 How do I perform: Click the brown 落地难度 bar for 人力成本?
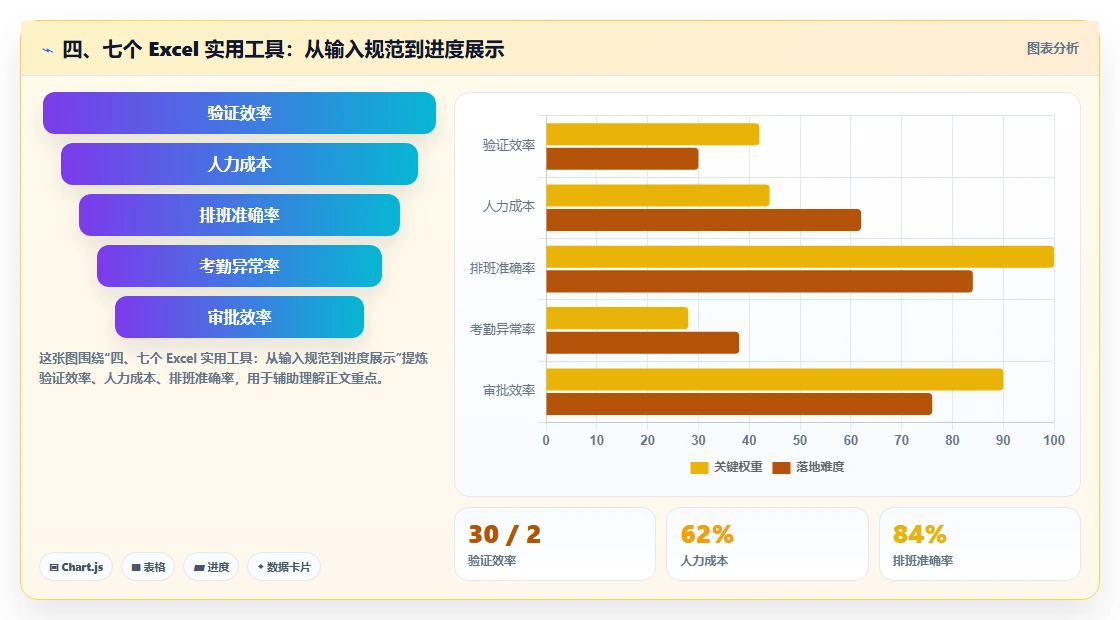coord(704,220)
